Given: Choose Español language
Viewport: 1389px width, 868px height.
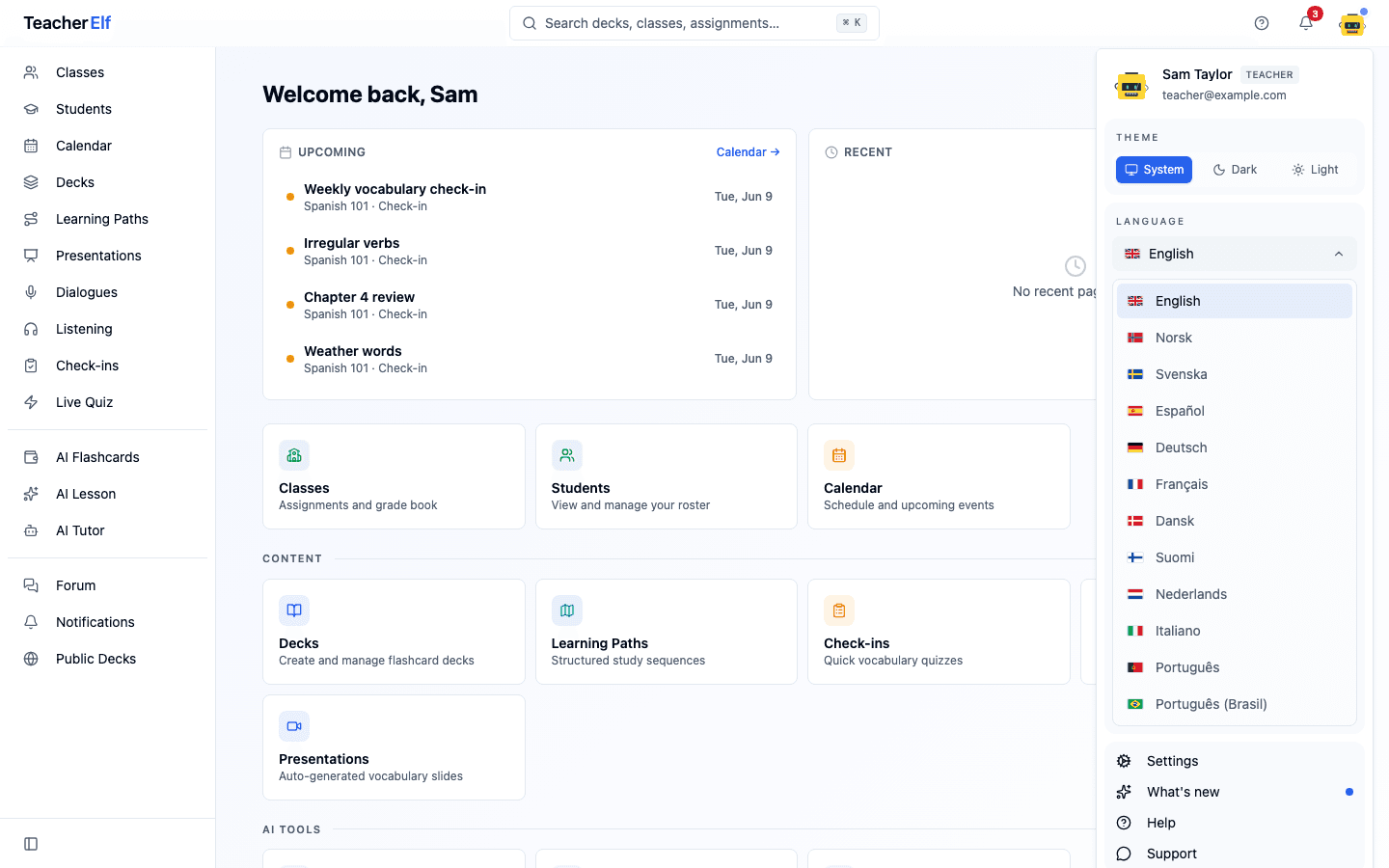Looking at the screenshot, I should click(1235, 411).
